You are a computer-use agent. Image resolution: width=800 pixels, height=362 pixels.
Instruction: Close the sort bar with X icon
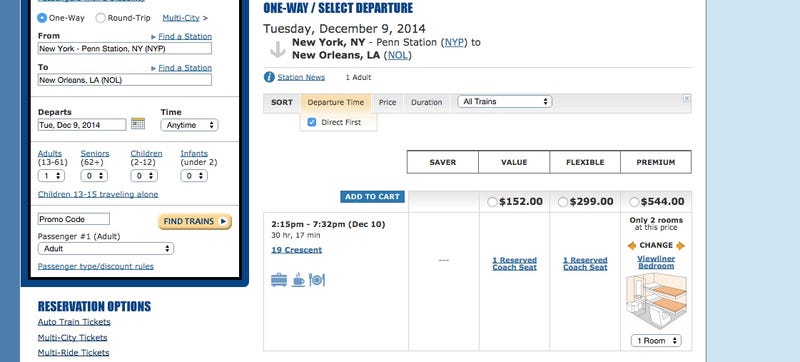tap(687, 98)
